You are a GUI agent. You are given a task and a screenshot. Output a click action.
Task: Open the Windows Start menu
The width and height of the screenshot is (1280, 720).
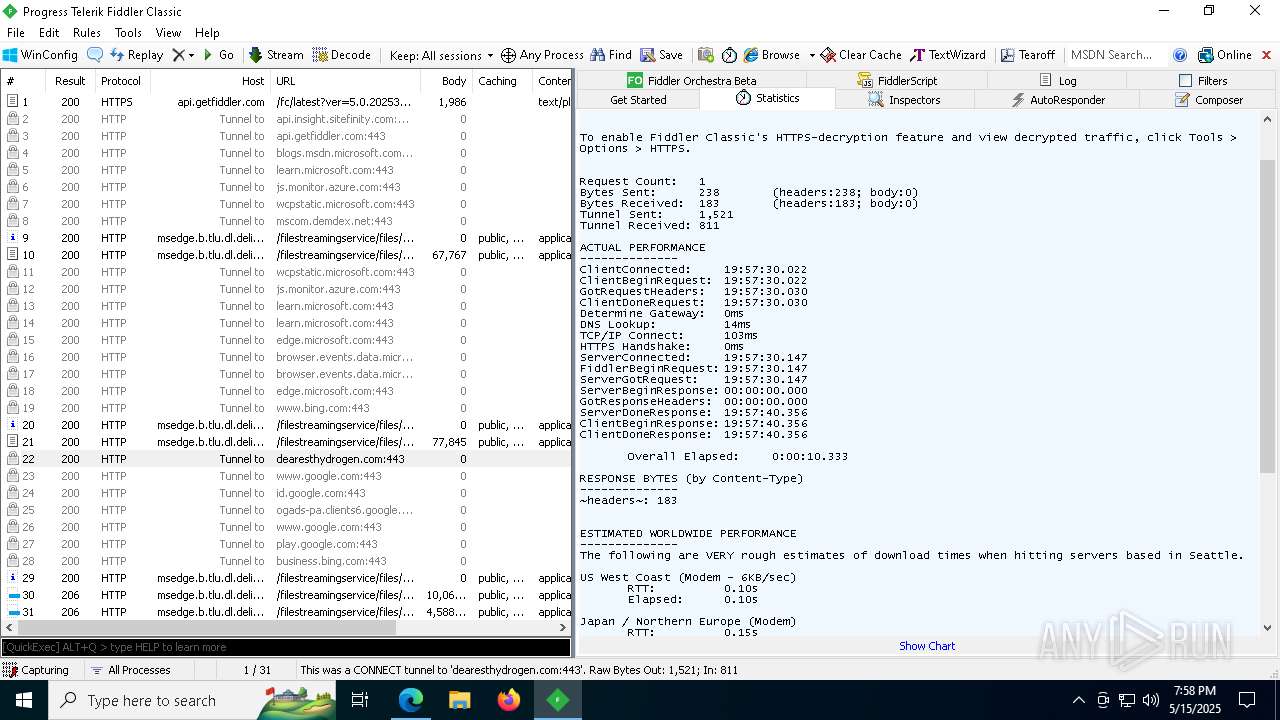(24, 700)
